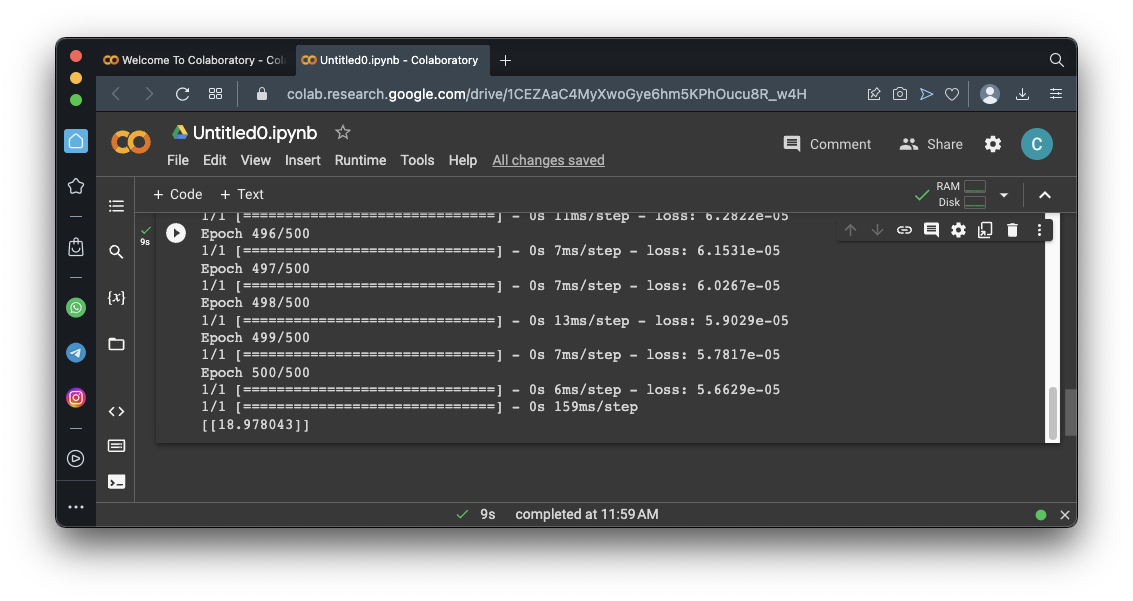Switch to Welcome To Colaboratory tab
This screenshot has height=601, width=1133.
(194, 60)
